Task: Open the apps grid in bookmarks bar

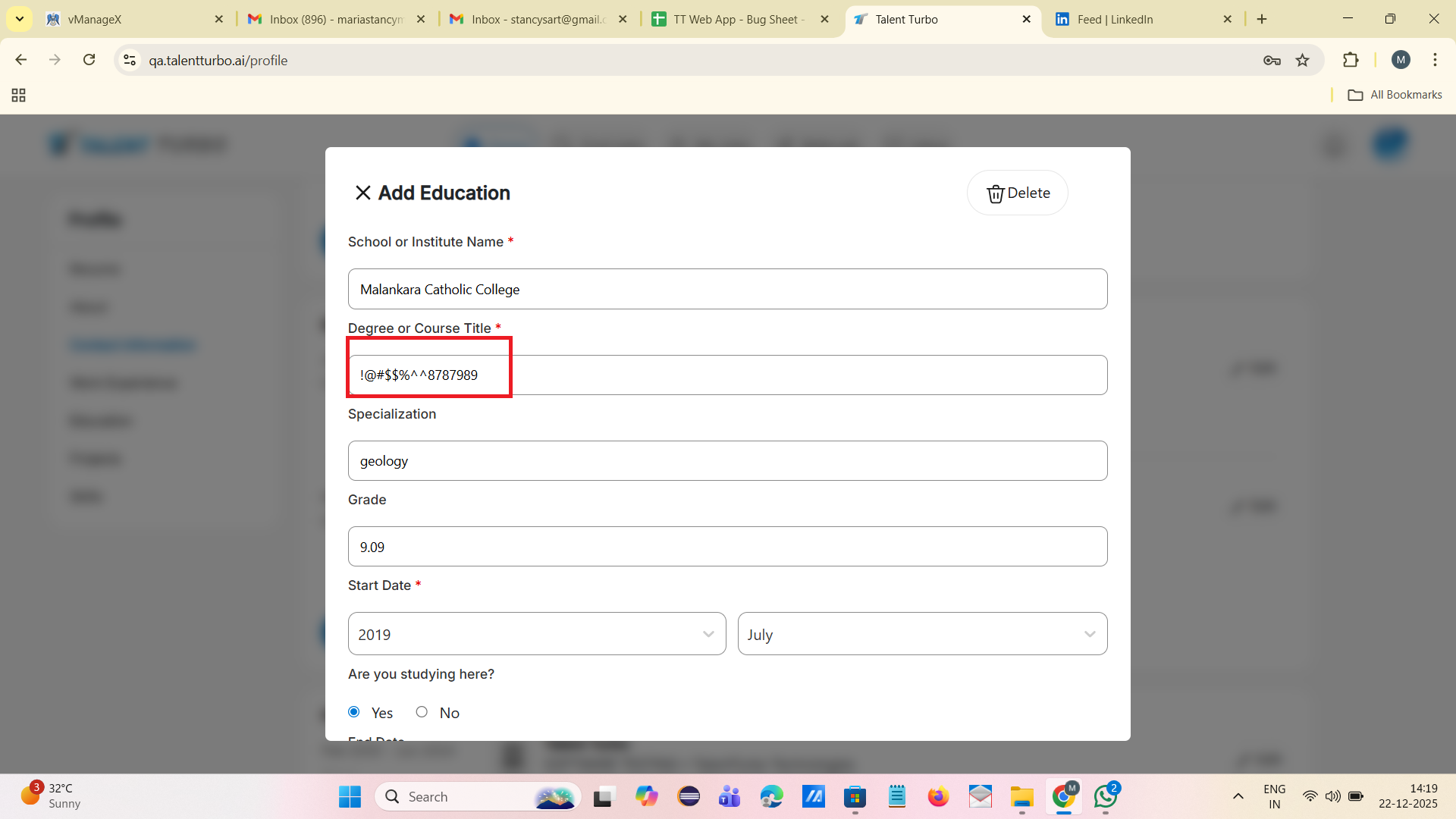Action: pyautogui.click(x=19, y=95)
